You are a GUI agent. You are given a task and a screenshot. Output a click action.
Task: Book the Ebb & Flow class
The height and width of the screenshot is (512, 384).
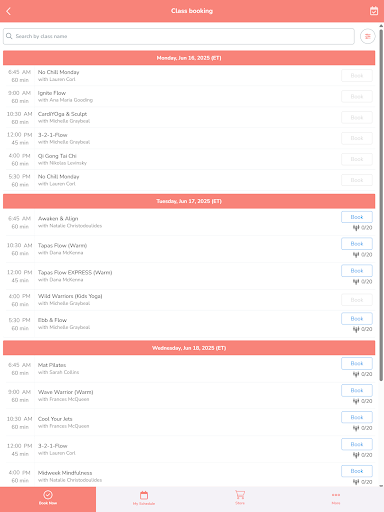(357, 319)
